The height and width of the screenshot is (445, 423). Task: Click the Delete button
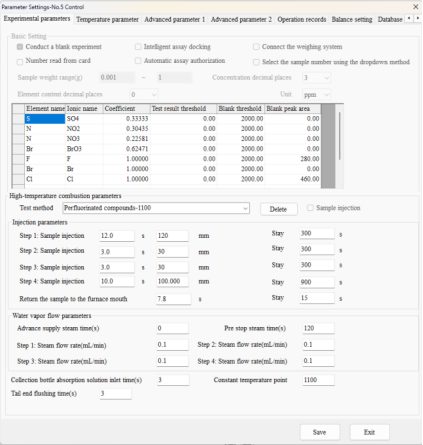pos(279,209)
